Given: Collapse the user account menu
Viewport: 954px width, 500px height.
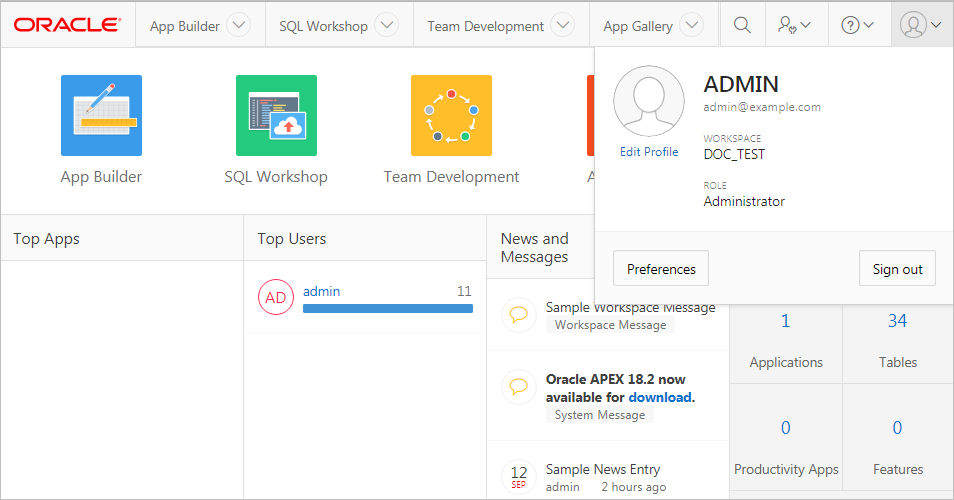Looking at the screenshot, I should coord(920,25).
